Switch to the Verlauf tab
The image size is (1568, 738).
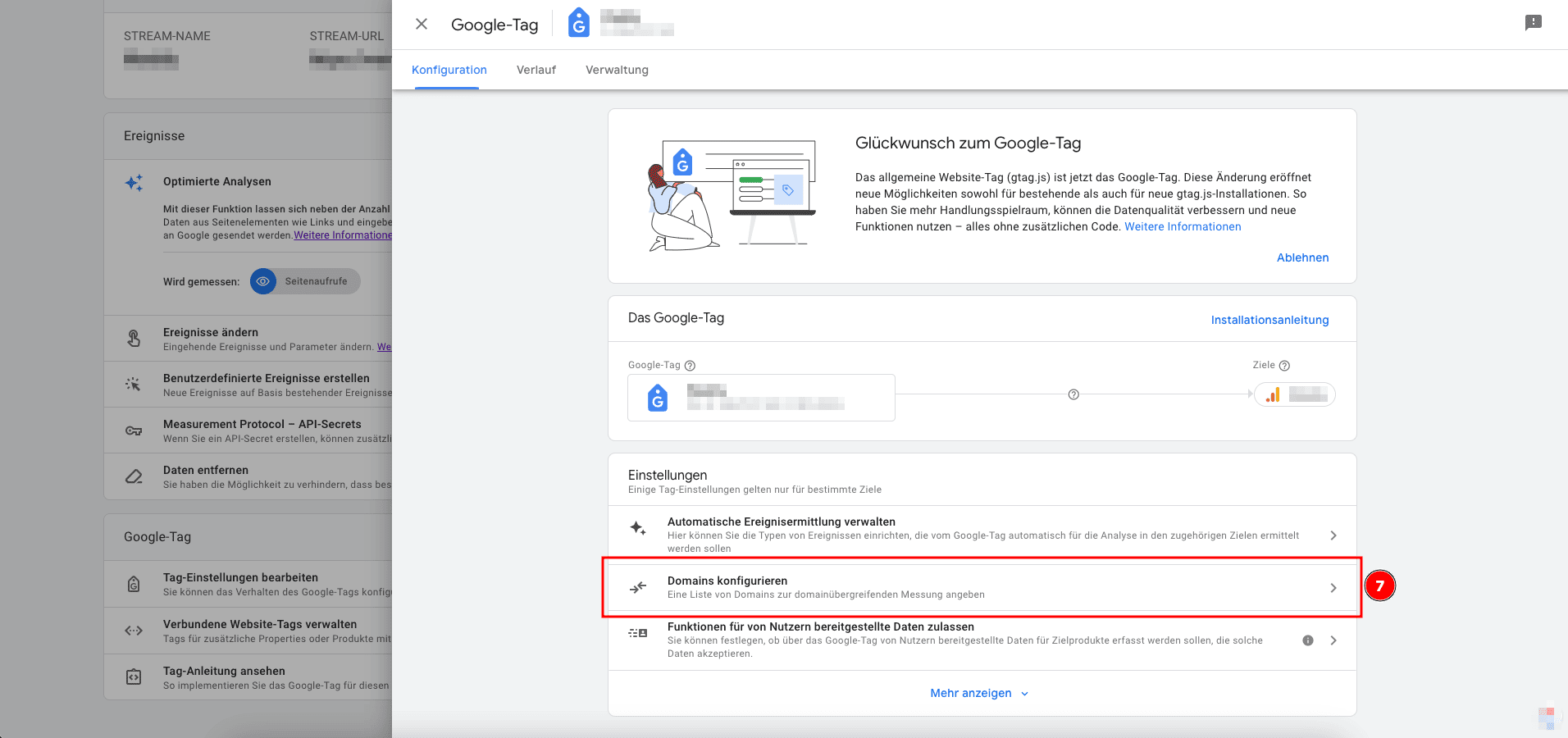536,71
